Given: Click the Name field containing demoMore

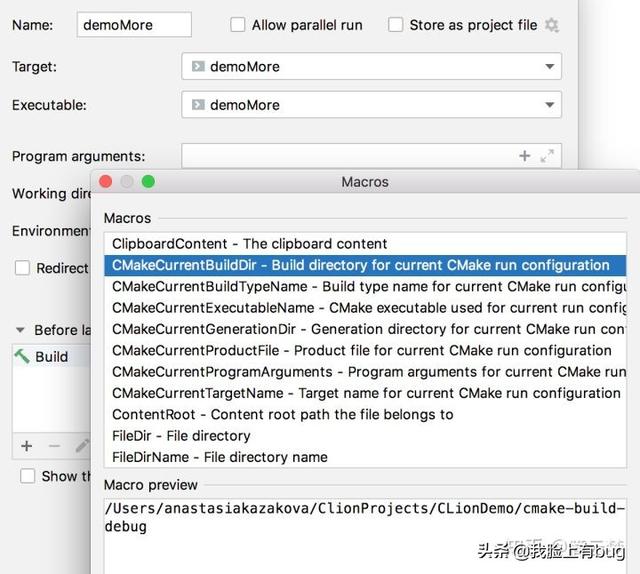Looking at the screenshot, I should point(134,25).
